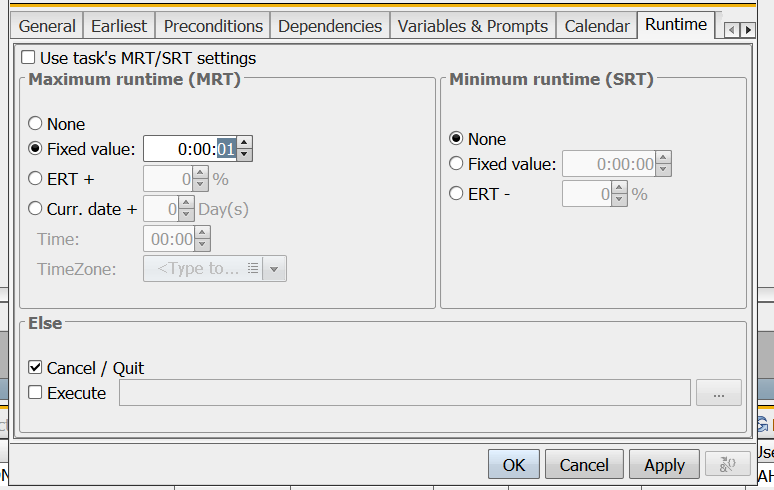Uncheck the Cancel / Quit option
The height and width of the screenshot is (490, 774).
(x=35, y=368)
